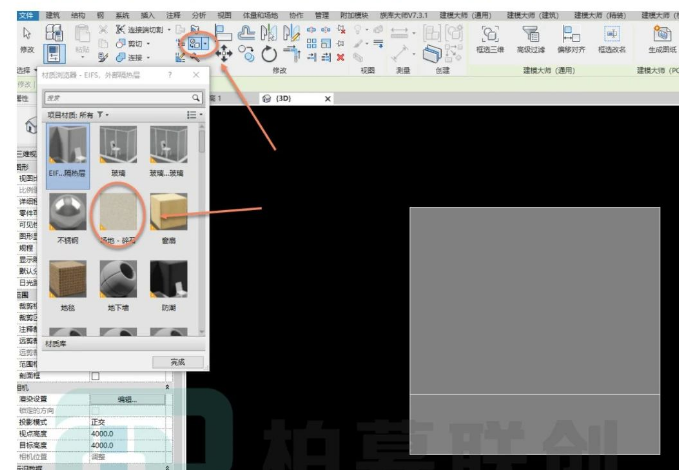This screenshot has width=679, height=470.
Task: Select the 地下墙 material thumbnail
Action: [x=118, y=279]
